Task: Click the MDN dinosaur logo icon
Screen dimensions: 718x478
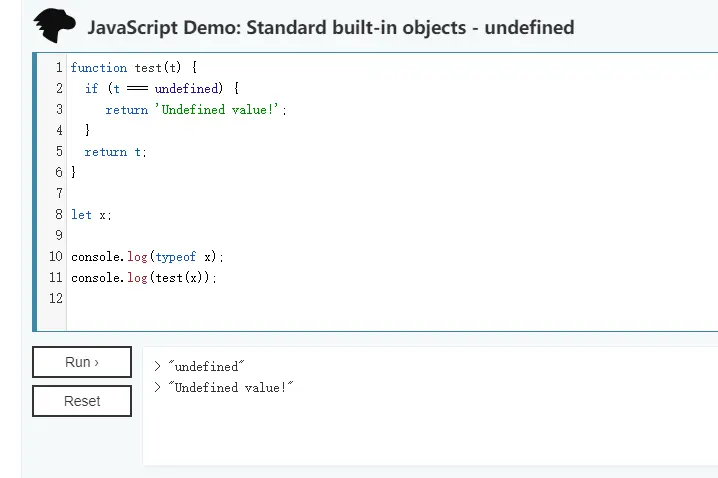Action: [x=54, y=26]
